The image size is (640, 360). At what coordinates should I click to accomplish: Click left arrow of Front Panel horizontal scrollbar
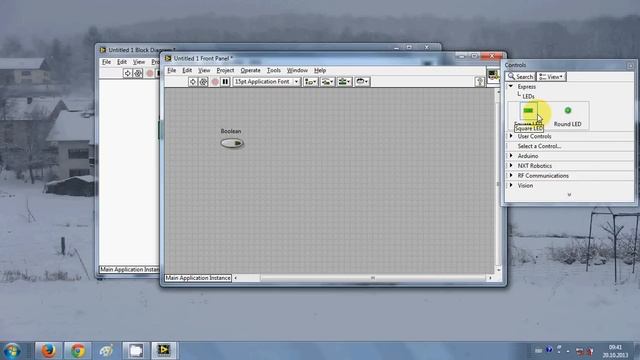[x=236, y=278]
